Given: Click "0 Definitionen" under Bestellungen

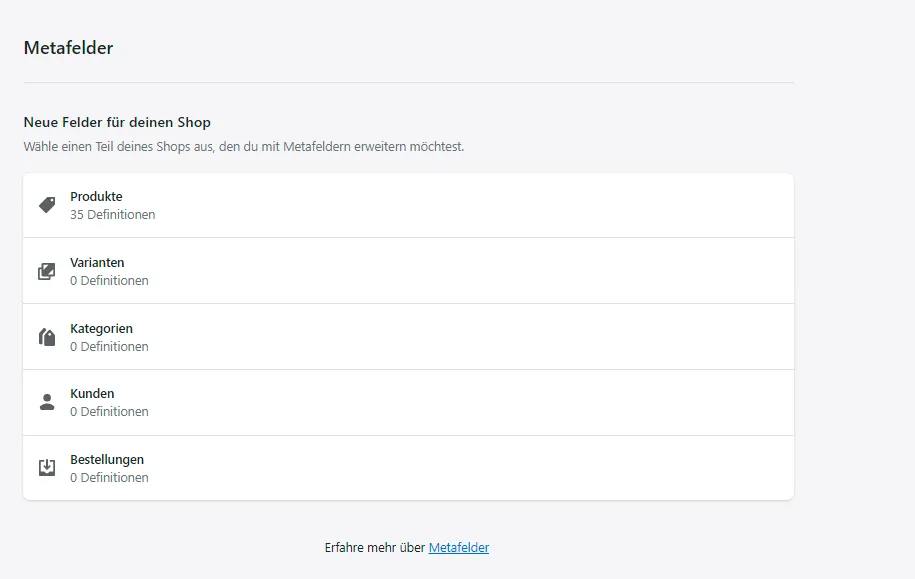Looking at the screenshot, I should point(109,478).
